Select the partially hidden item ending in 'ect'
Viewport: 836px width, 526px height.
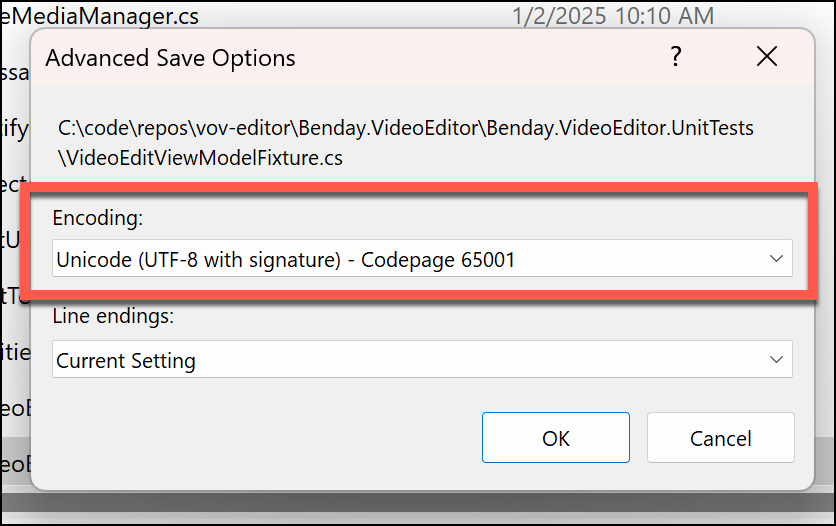click(x=13, y=184)
